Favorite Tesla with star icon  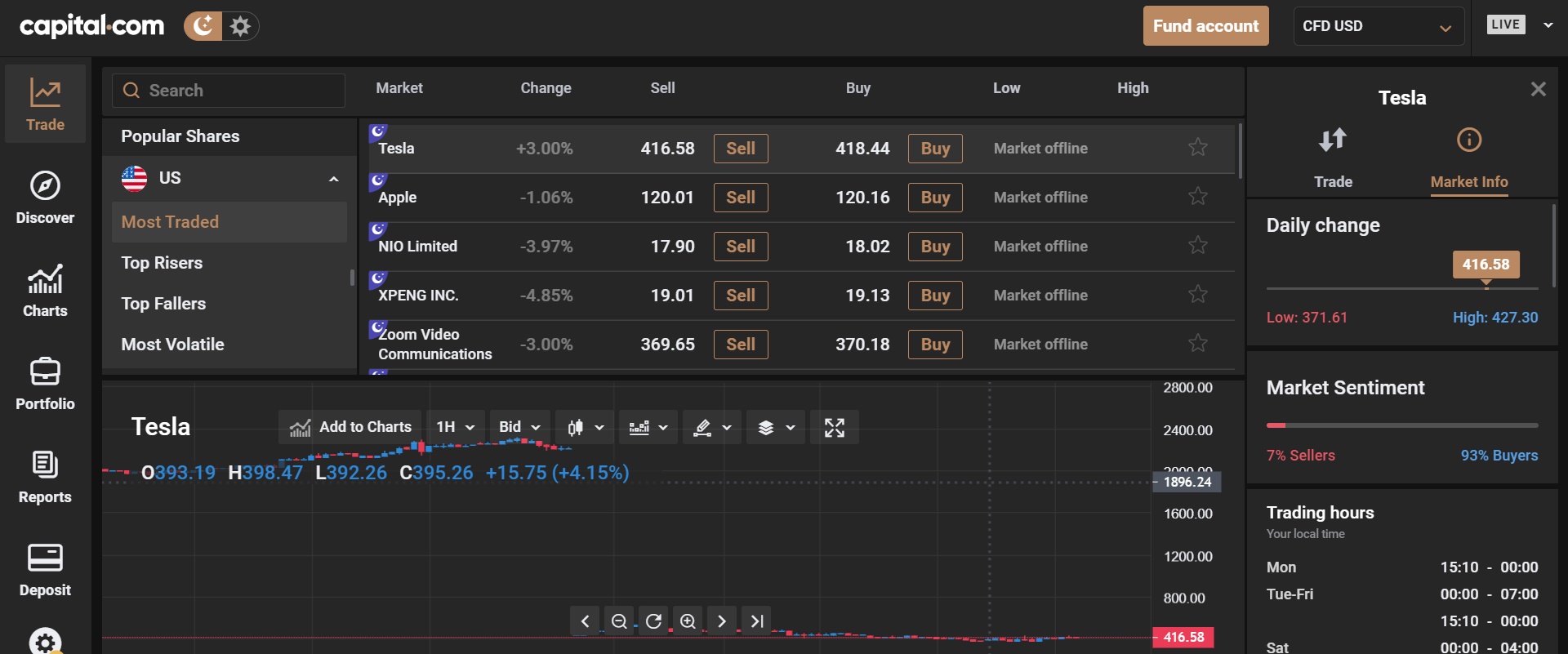(x=1198, y=147)
